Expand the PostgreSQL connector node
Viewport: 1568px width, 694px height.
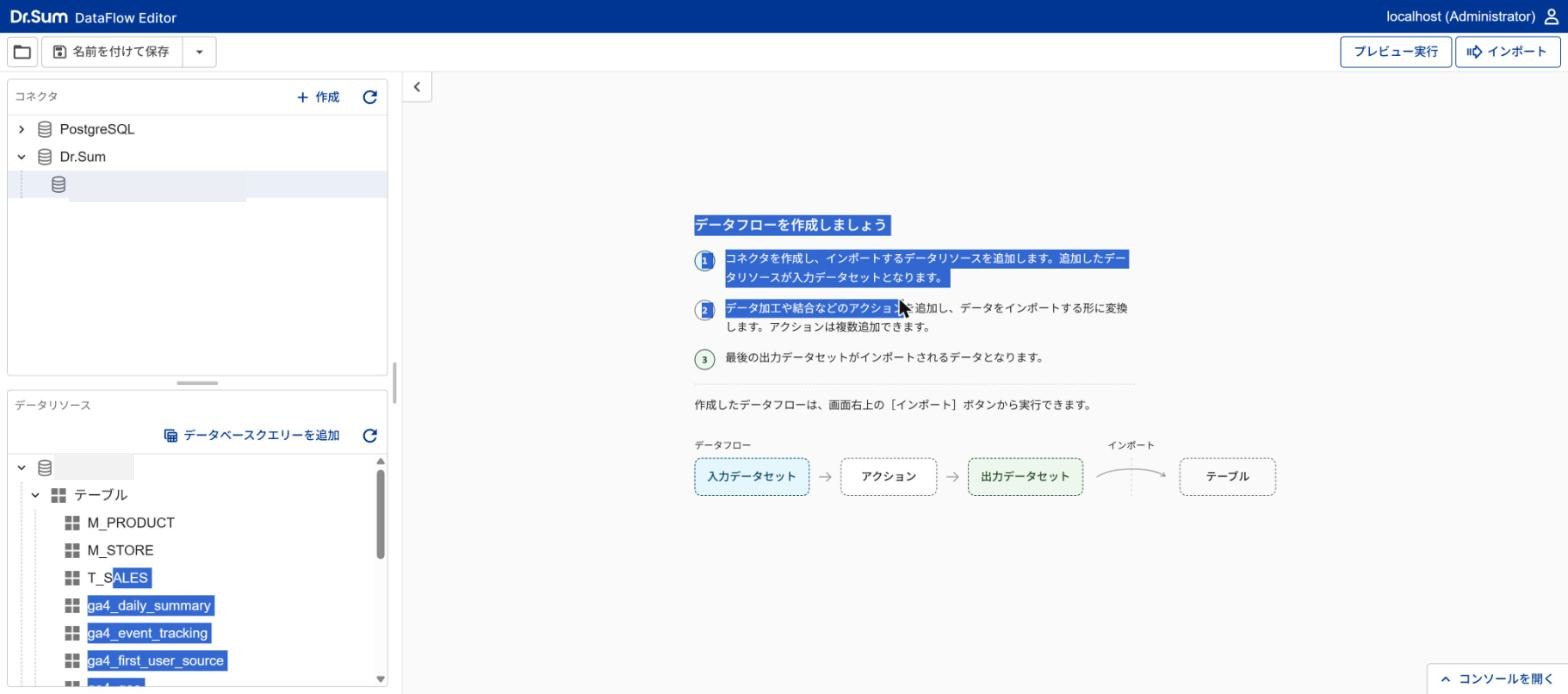21,129
